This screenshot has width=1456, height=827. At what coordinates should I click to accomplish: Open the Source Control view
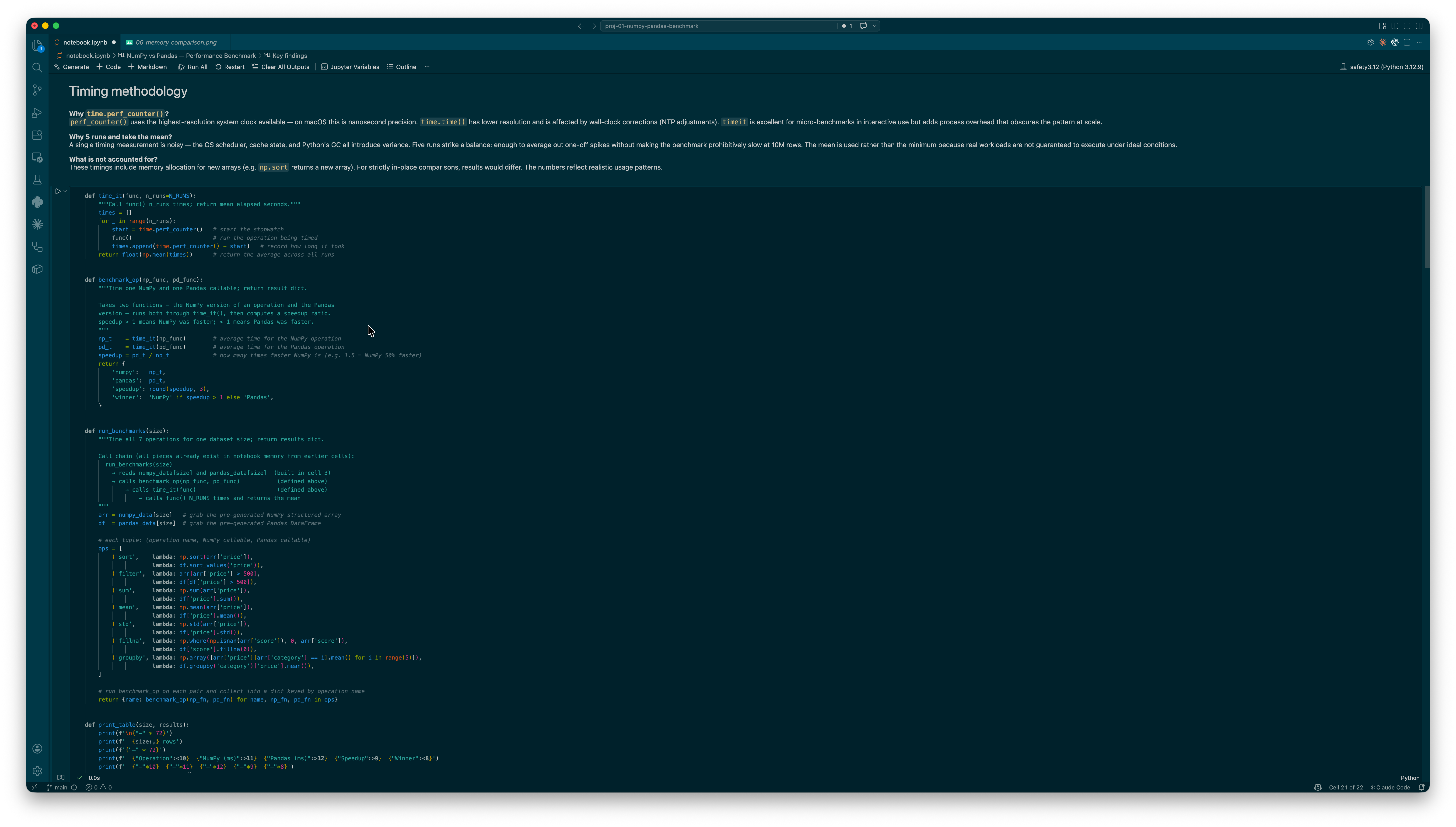(38, 90)
